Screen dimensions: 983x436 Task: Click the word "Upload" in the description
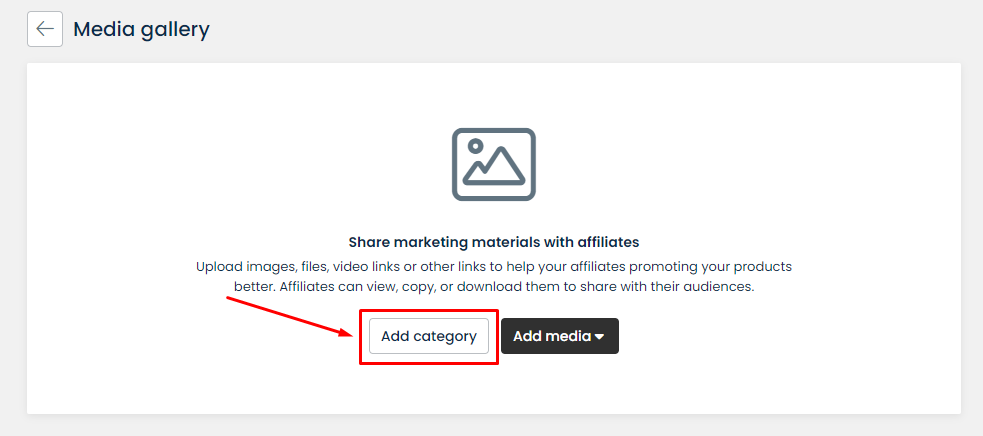(x=219, y=267)
